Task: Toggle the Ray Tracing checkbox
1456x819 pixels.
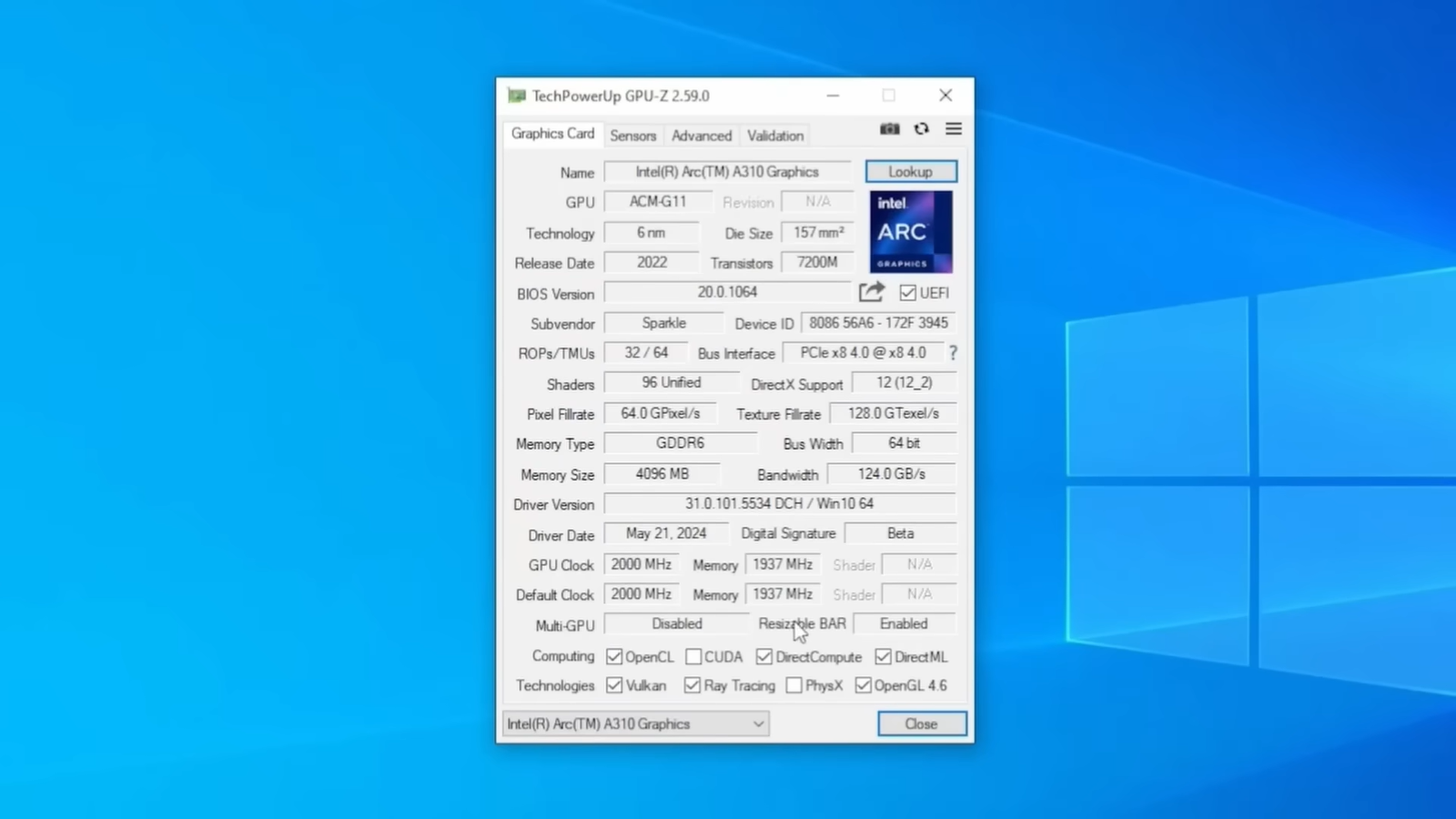Action: pyautogui.click(x=693, y=685)
